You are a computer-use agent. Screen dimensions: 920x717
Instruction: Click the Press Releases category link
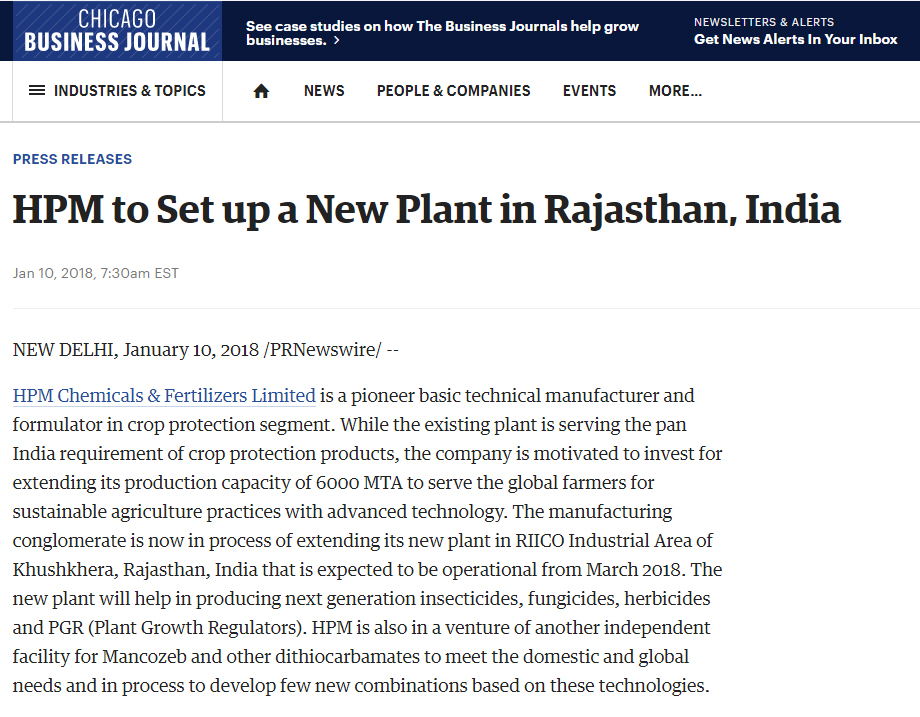coord(72,159)
